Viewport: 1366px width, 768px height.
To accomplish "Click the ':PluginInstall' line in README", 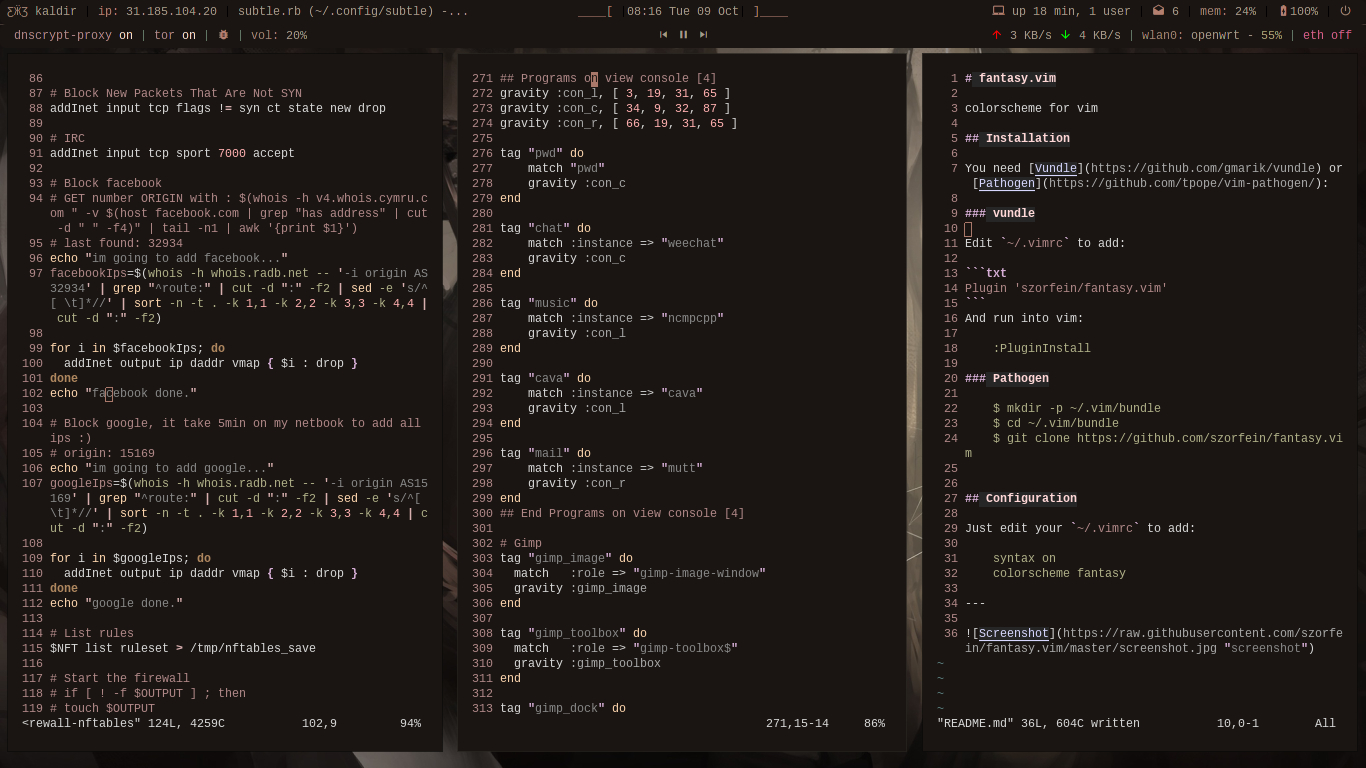I will point(1042,348).
